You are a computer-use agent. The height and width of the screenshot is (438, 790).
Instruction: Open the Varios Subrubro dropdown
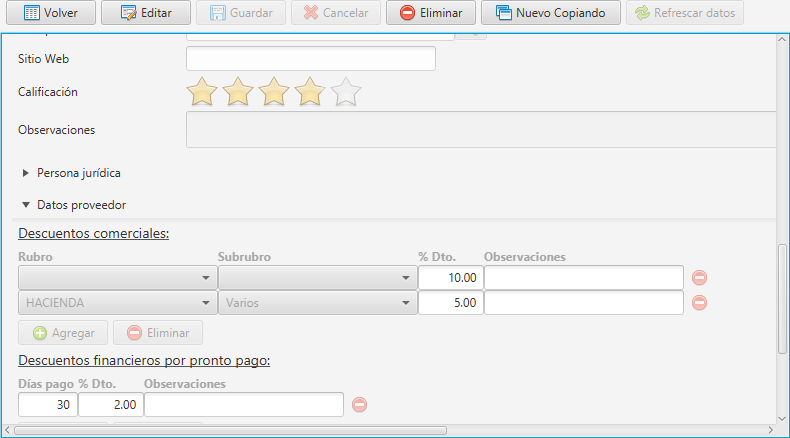tap(317, 303)
